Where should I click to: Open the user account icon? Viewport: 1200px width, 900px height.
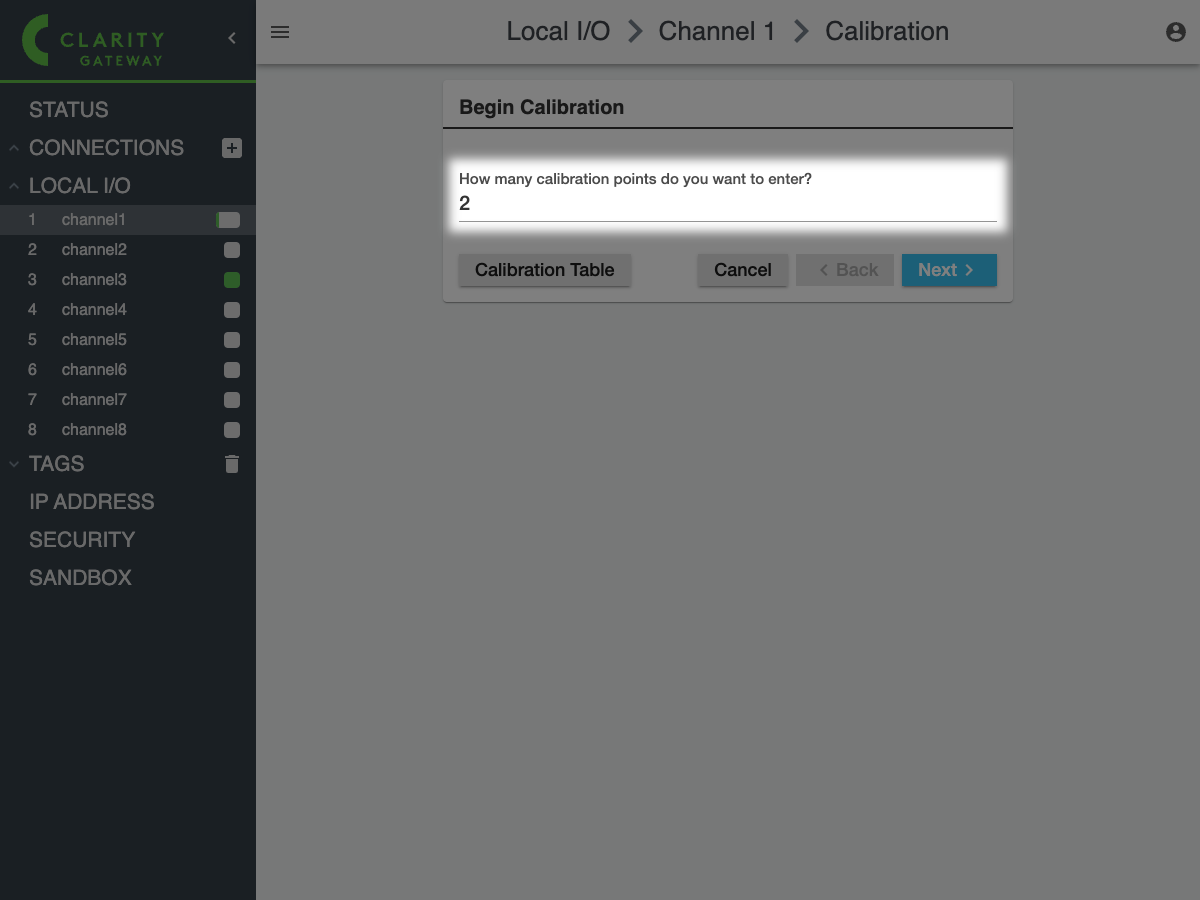point(1176,32)
